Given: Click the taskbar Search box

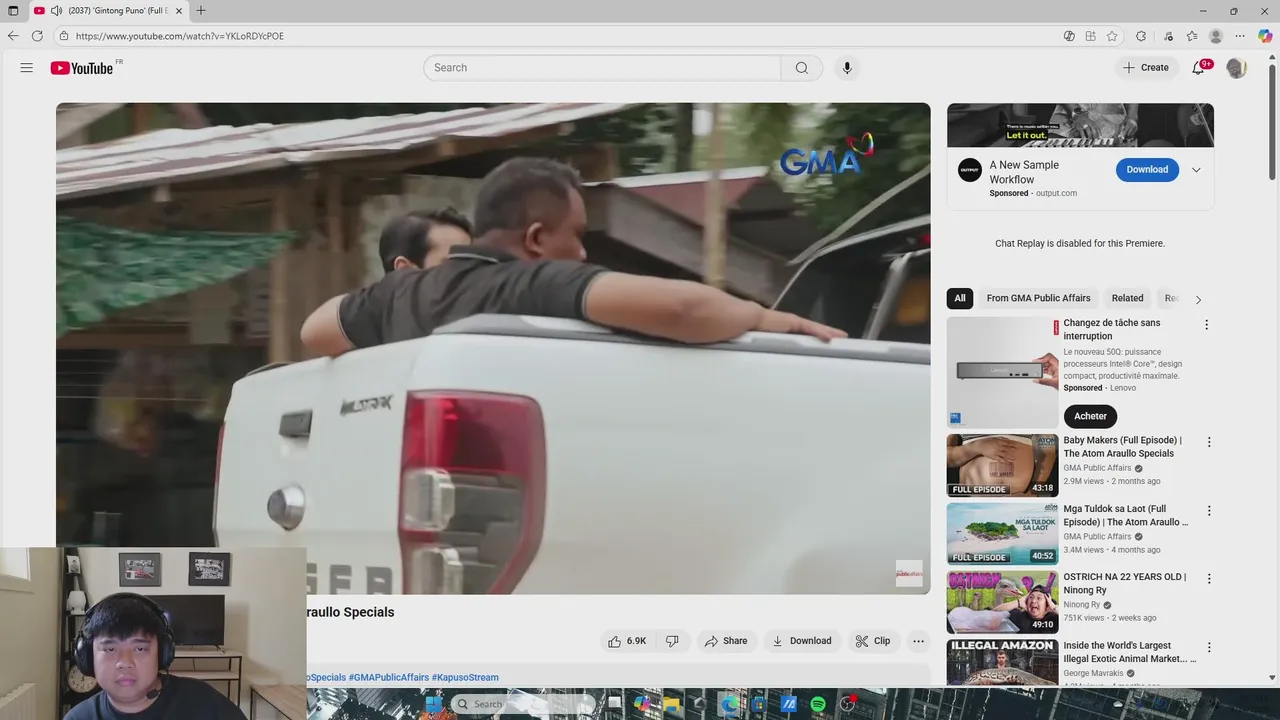Looking at the screenshot, I should coord(523,704).
